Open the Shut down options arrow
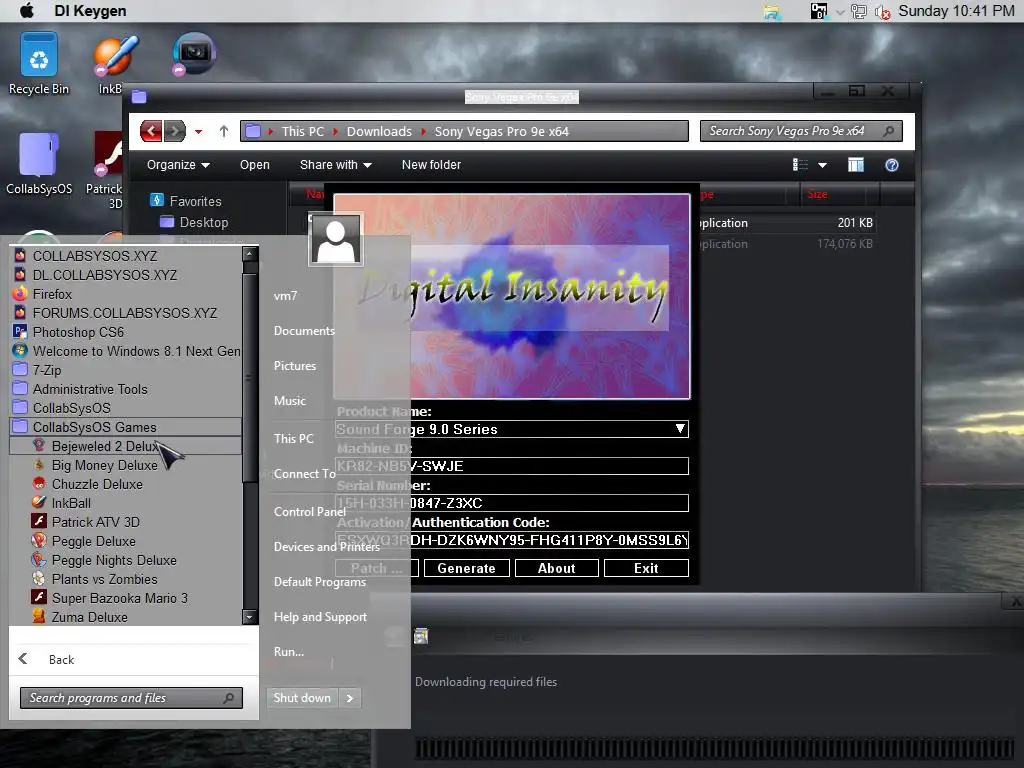 pos(350,698)
